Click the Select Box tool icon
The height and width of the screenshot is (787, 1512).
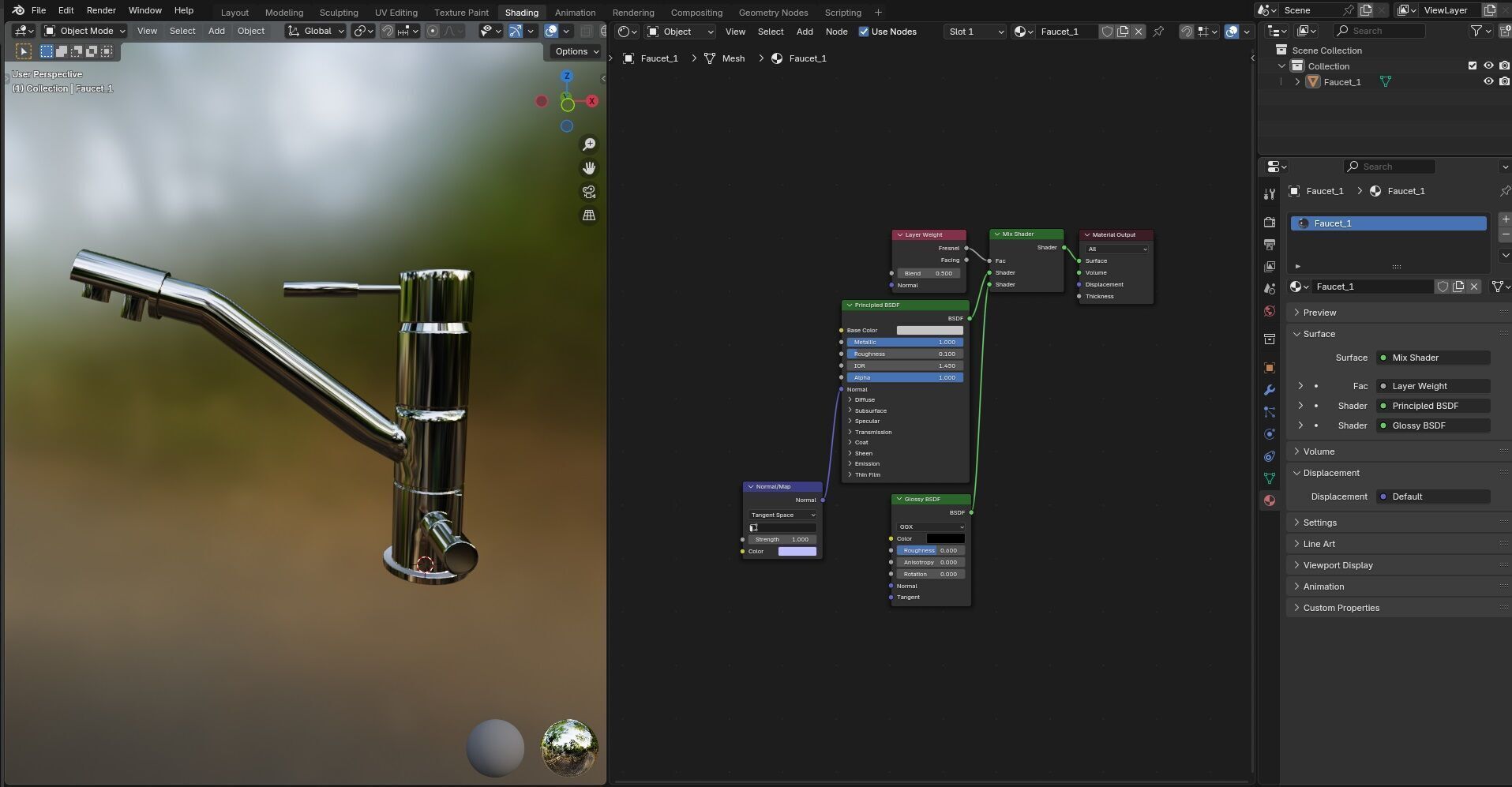[x=24, y=51]
